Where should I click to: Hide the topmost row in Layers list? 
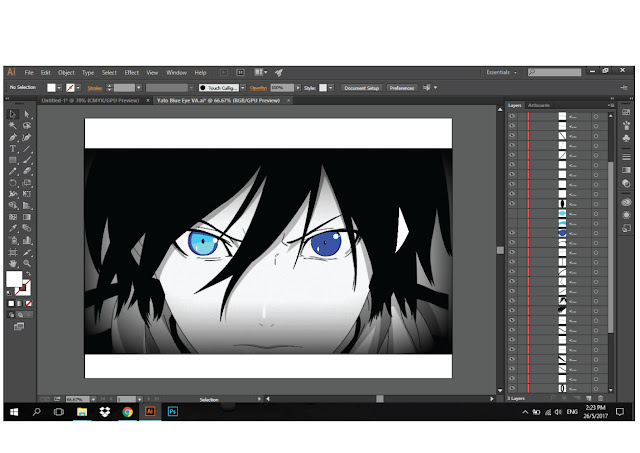click(x=512, y=116)
